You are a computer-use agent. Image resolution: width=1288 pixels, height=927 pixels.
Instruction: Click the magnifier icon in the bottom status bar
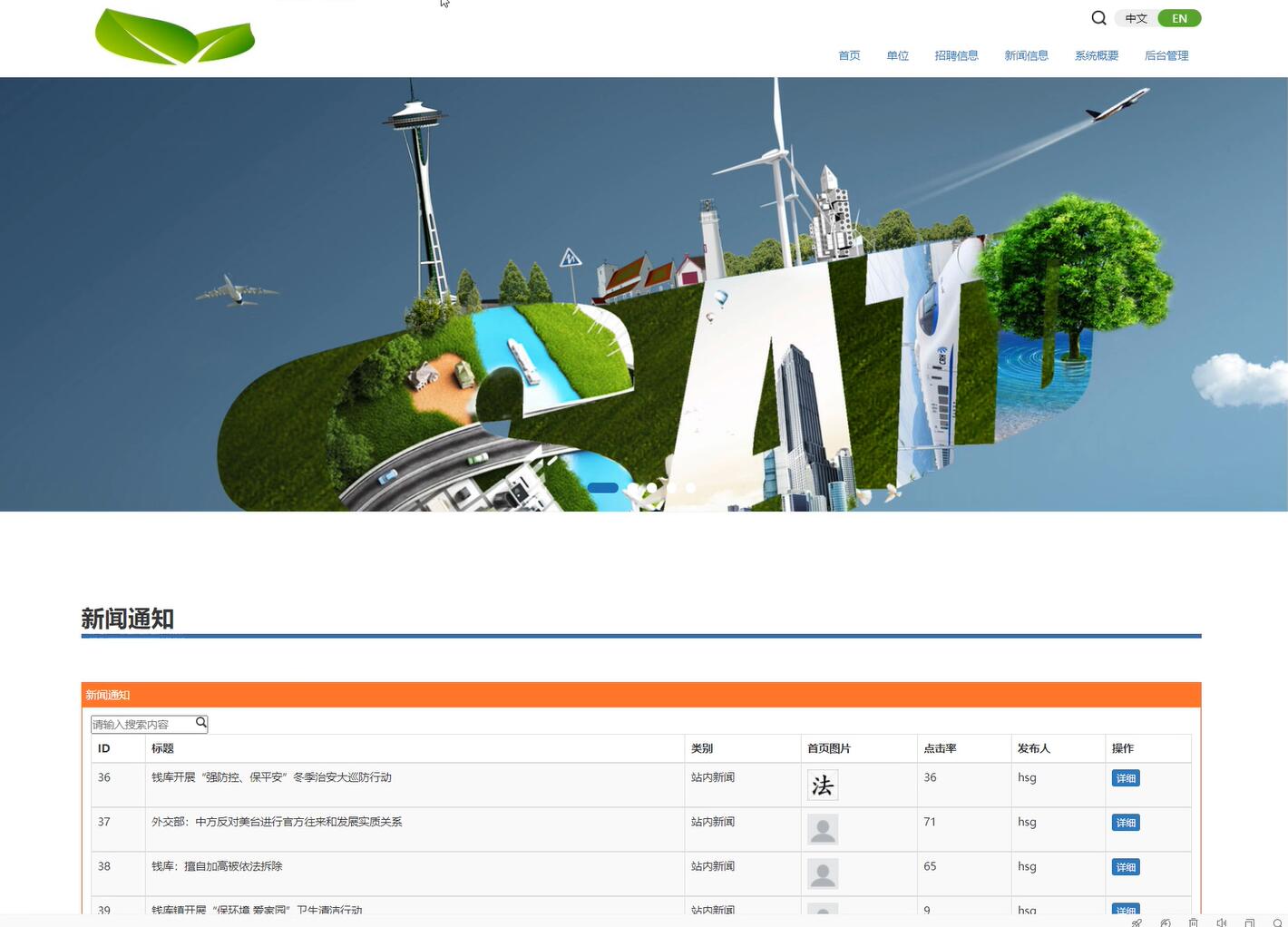tap(1277, 922)
